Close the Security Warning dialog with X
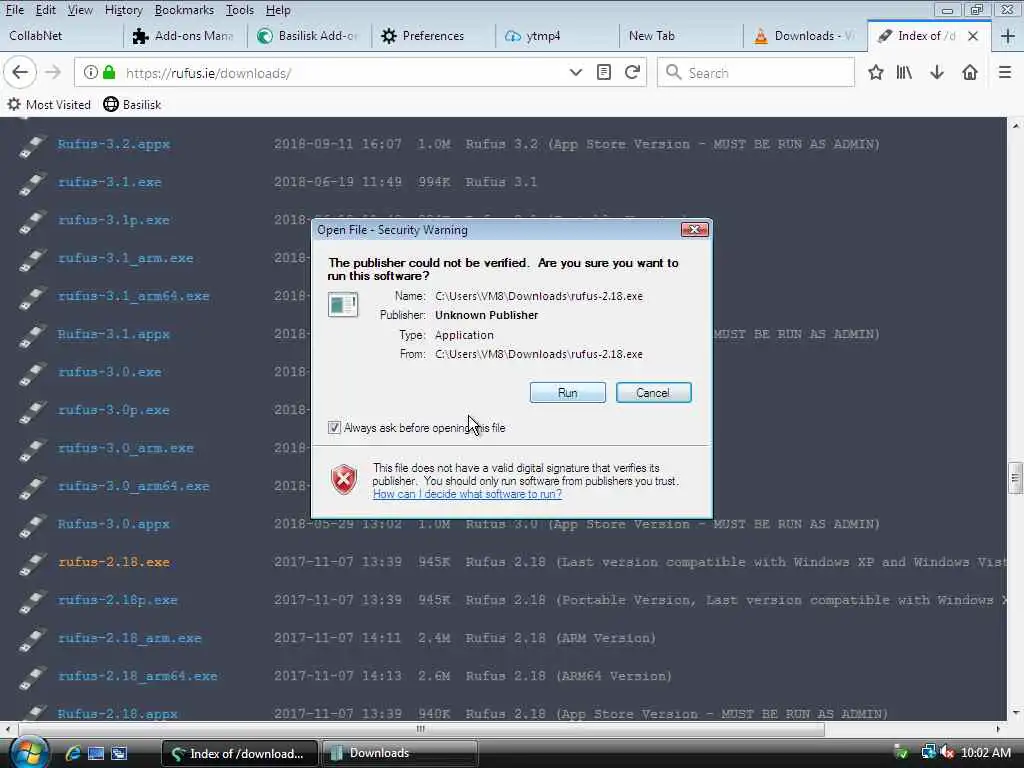Image resolution: width=1024 pixels, height=768 pixels. (694, 230)
